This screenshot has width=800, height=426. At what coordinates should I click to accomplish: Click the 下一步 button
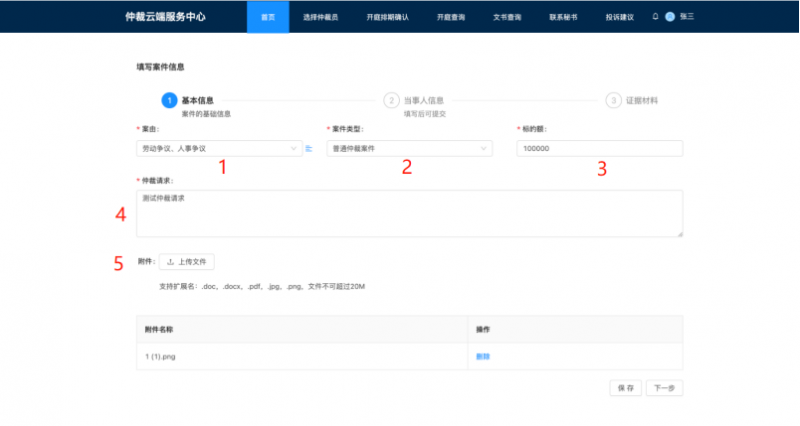(x=664, y=388)
